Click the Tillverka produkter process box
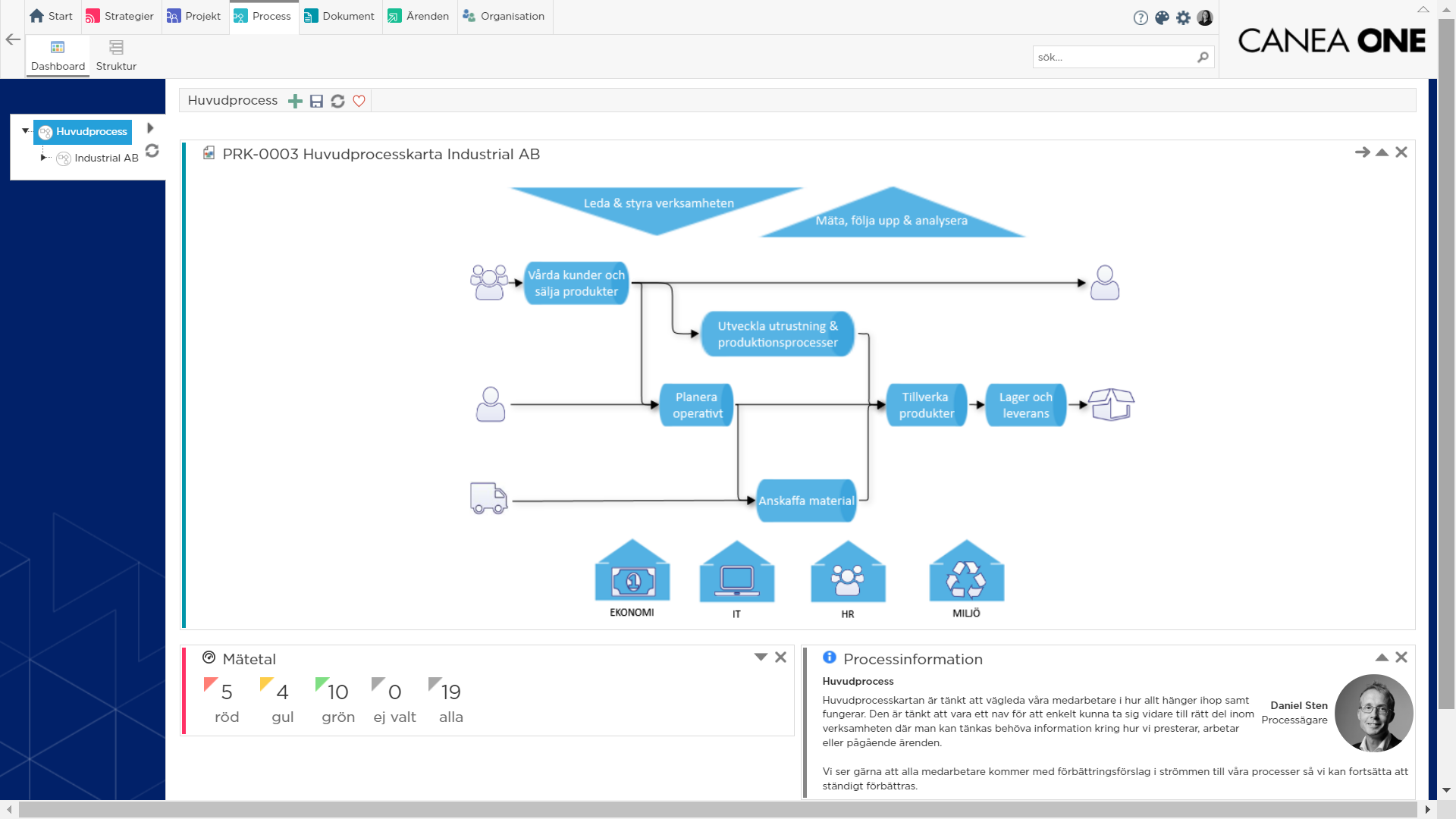This screenshot has height=819, width=1456. pos(926,405)
